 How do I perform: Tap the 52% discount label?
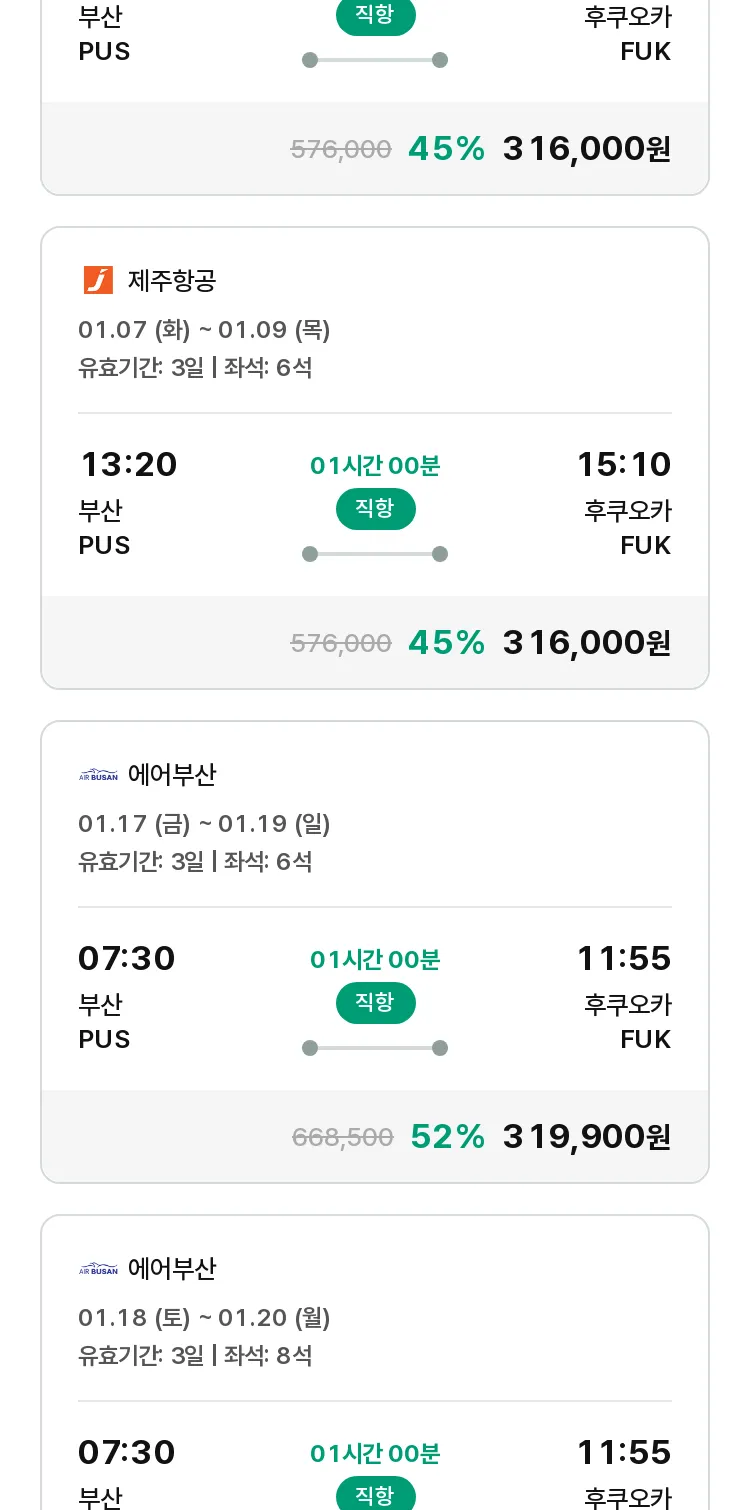[448, 1136]
